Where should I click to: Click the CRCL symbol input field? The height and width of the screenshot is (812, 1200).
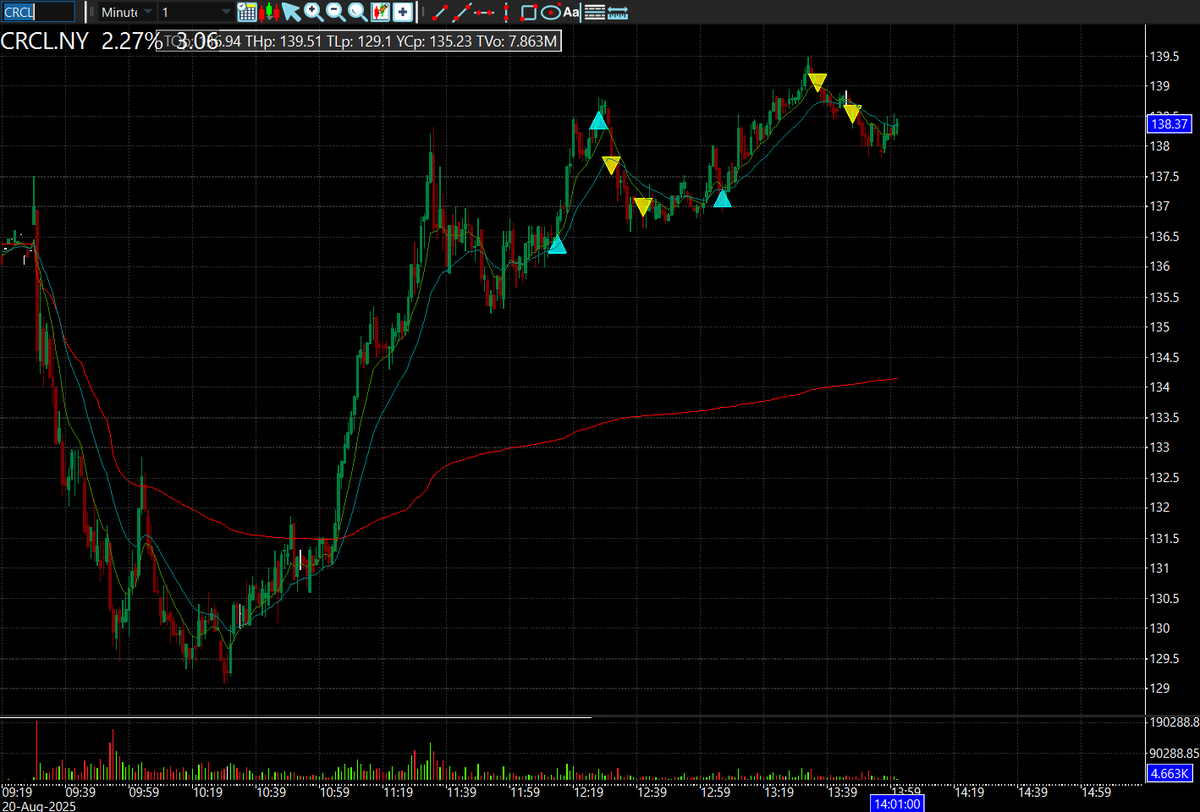(x=38, y=12)
